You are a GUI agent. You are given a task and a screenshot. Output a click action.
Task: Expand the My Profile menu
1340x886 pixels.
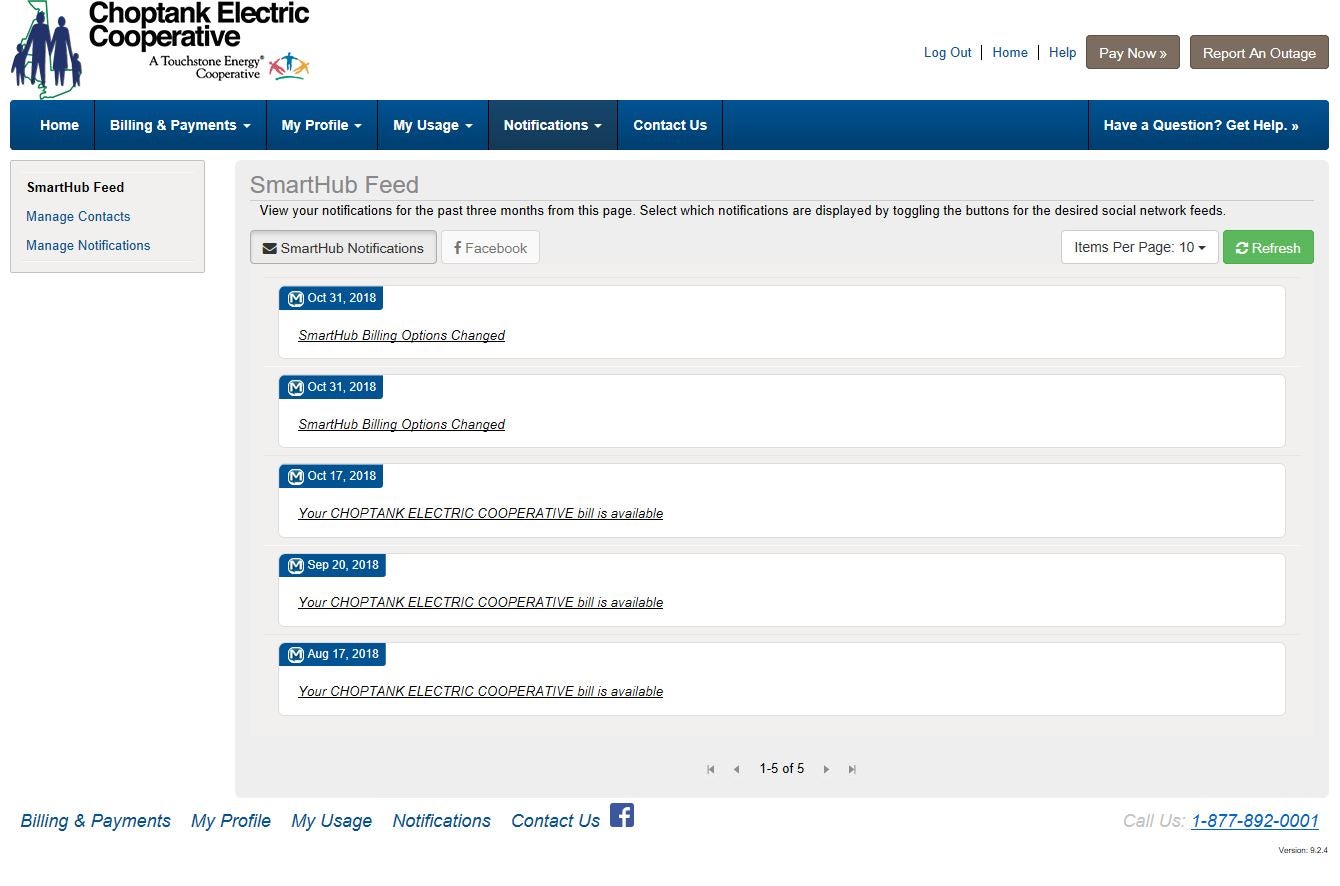[322, 125]
